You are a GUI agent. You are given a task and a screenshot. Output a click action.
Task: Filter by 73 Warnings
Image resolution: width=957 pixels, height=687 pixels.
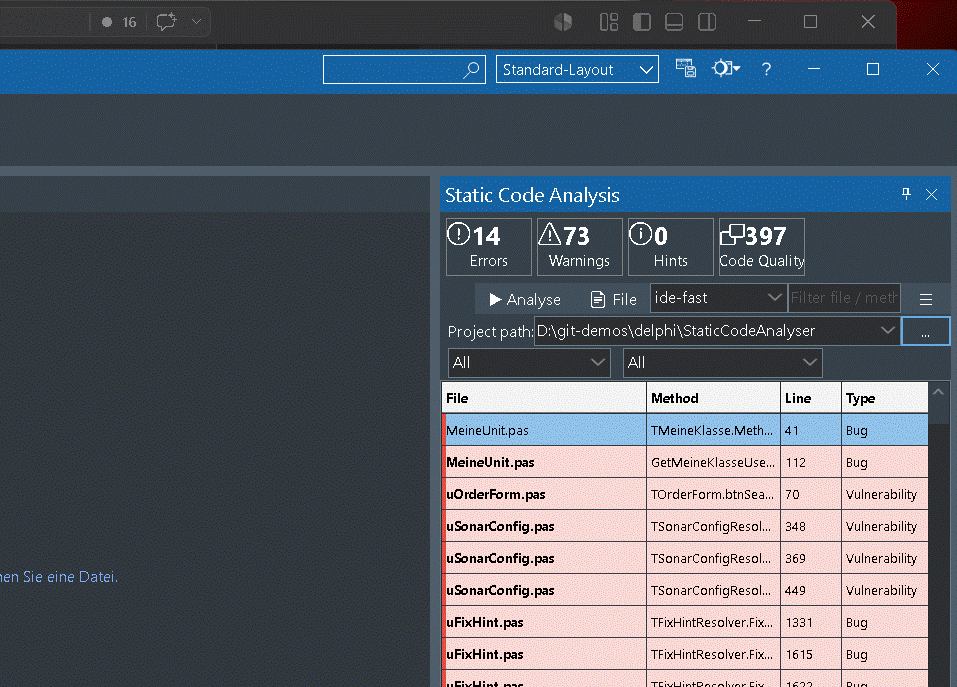coord(579,246)
